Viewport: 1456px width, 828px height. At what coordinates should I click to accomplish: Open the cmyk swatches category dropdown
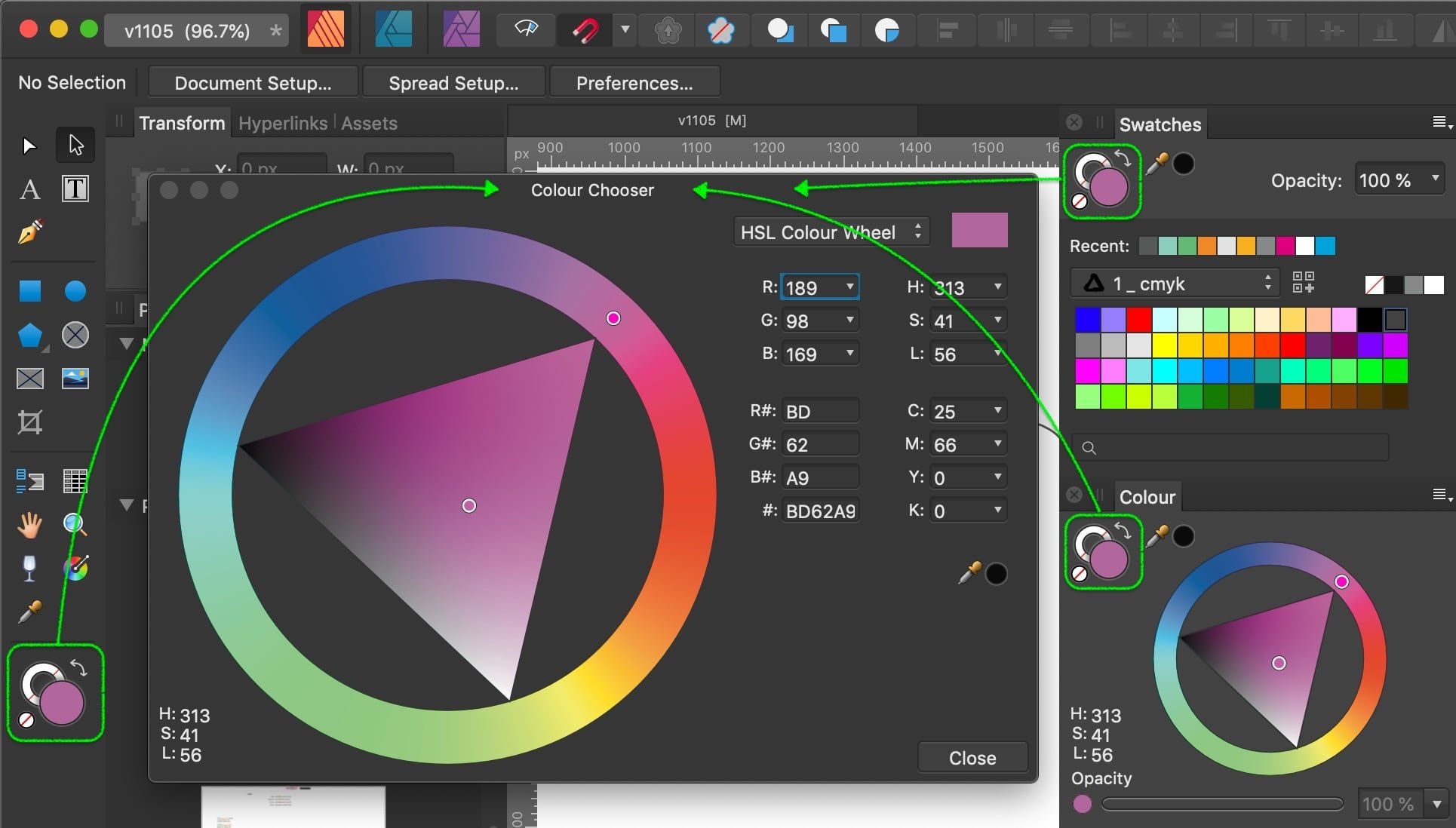pyautogui.click(x=1174, y=284)
